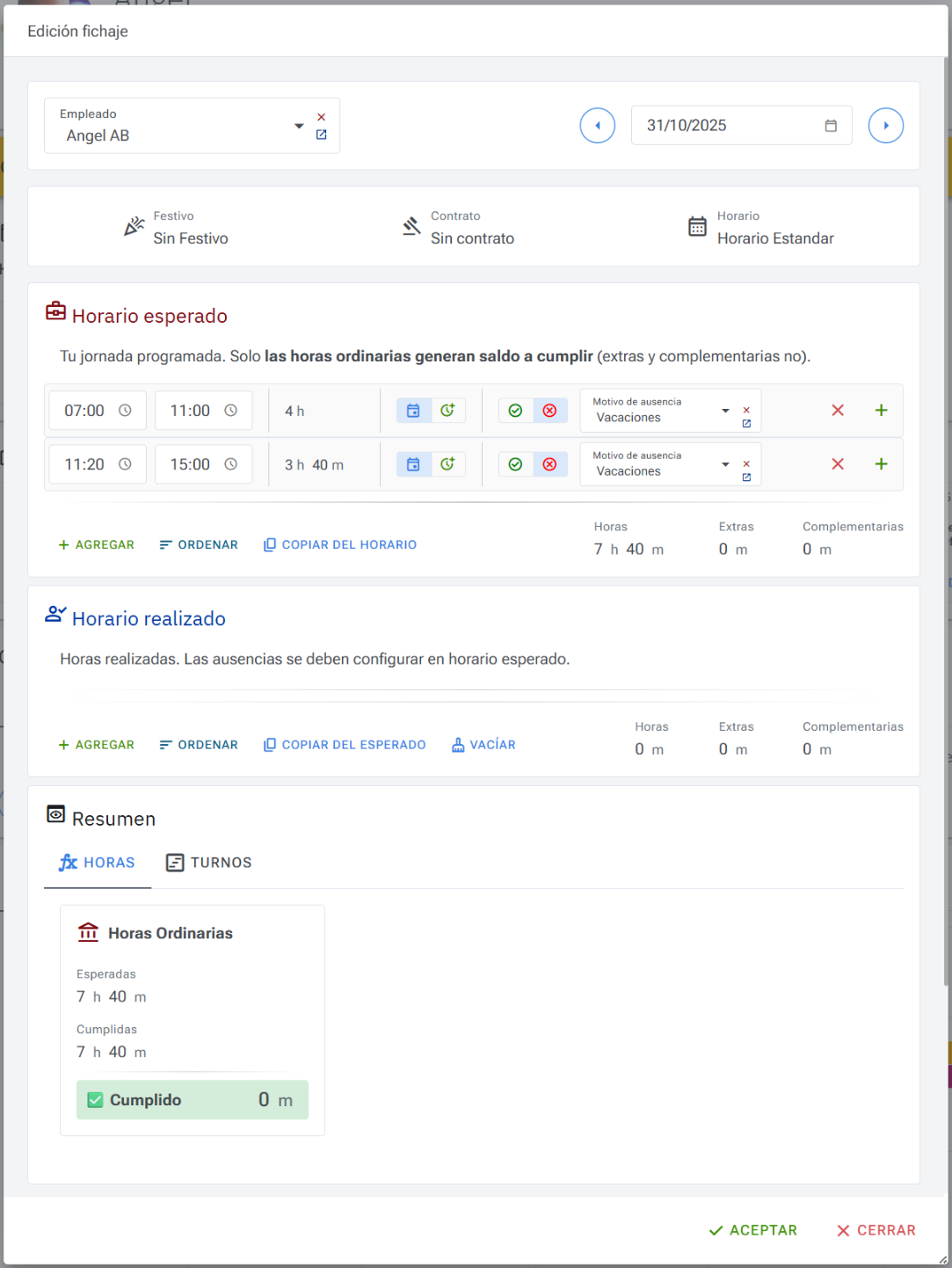This screenshot has width=952, height=1268.
Task: Open calendar picker in date field
Action: (830, 126)
